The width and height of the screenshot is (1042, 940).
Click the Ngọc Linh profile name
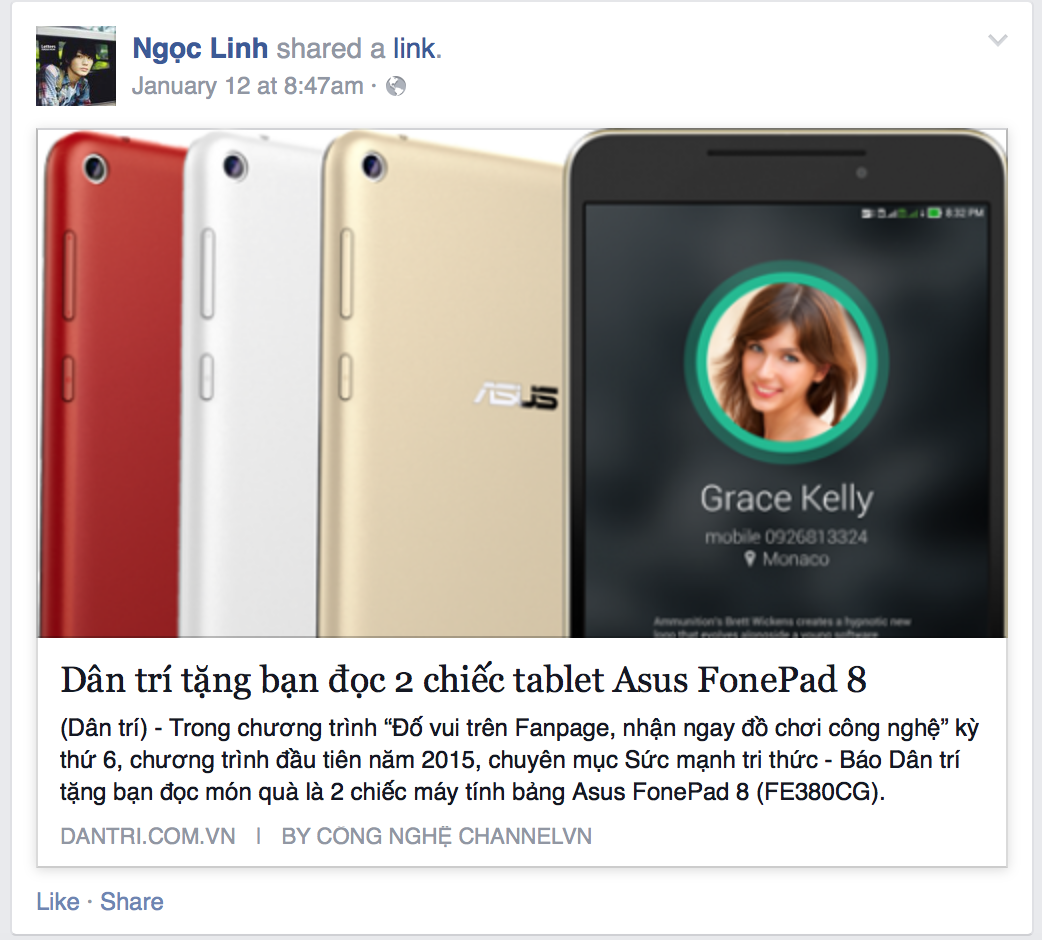200,48
